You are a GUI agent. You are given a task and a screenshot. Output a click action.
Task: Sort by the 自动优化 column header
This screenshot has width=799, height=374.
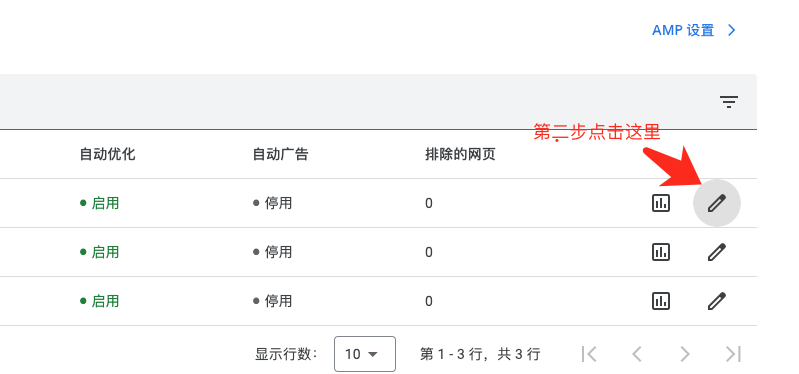pos(108,154)
